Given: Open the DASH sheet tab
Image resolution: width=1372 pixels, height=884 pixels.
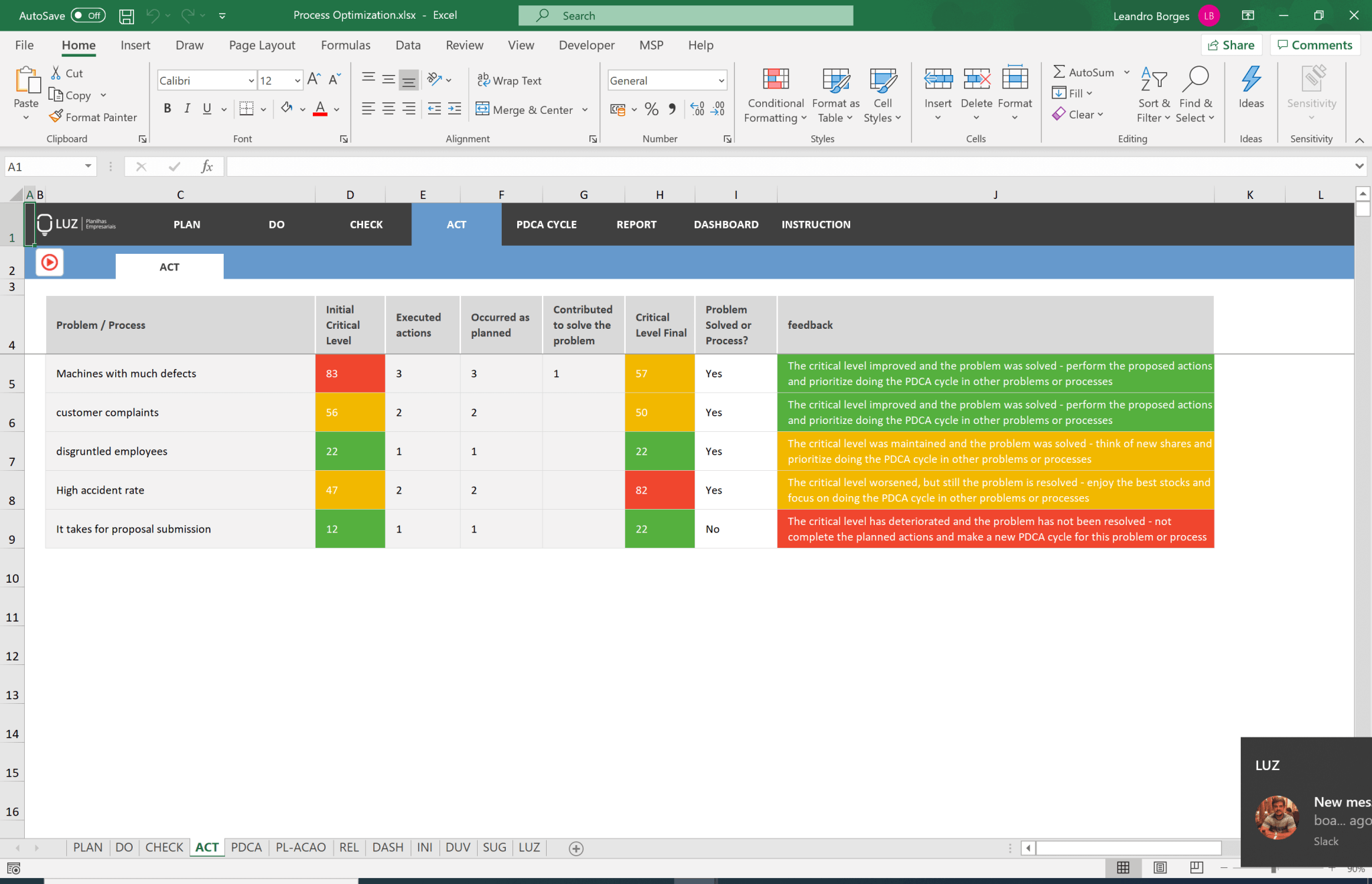Looking at the screenshot, I should pos(387,847).
